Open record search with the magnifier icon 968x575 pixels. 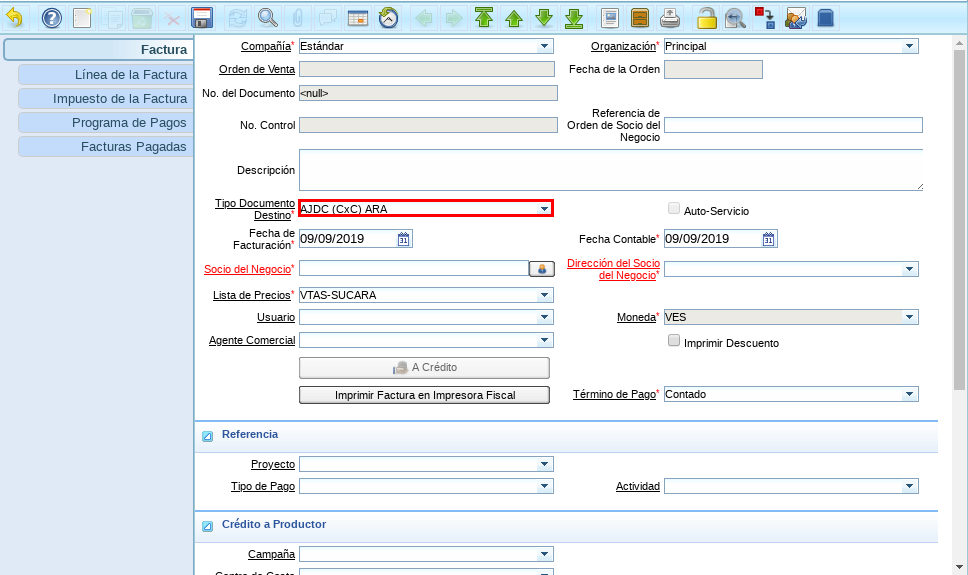coord(267,18)
